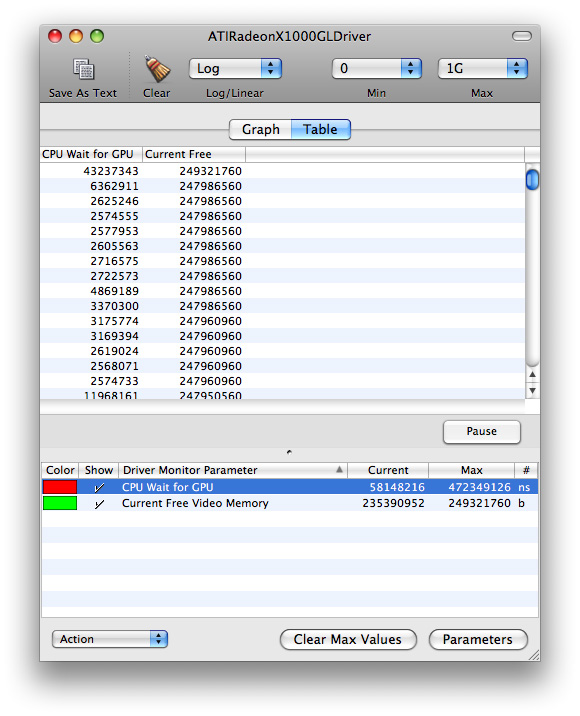This screenshot has width=580, height=716.
Task: Uncheck Show for CPU Wait for GPU
Action: point(99,487)
